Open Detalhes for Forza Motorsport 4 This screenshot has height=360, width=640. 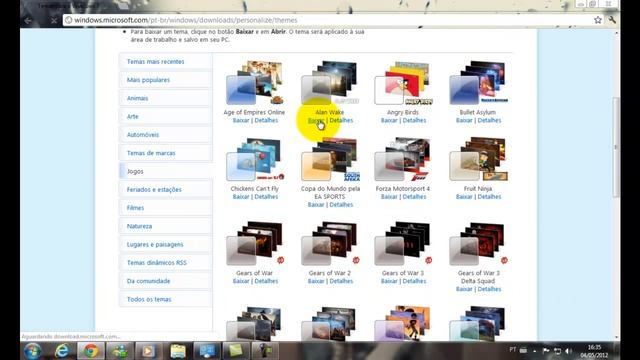[x=414, y=197]
